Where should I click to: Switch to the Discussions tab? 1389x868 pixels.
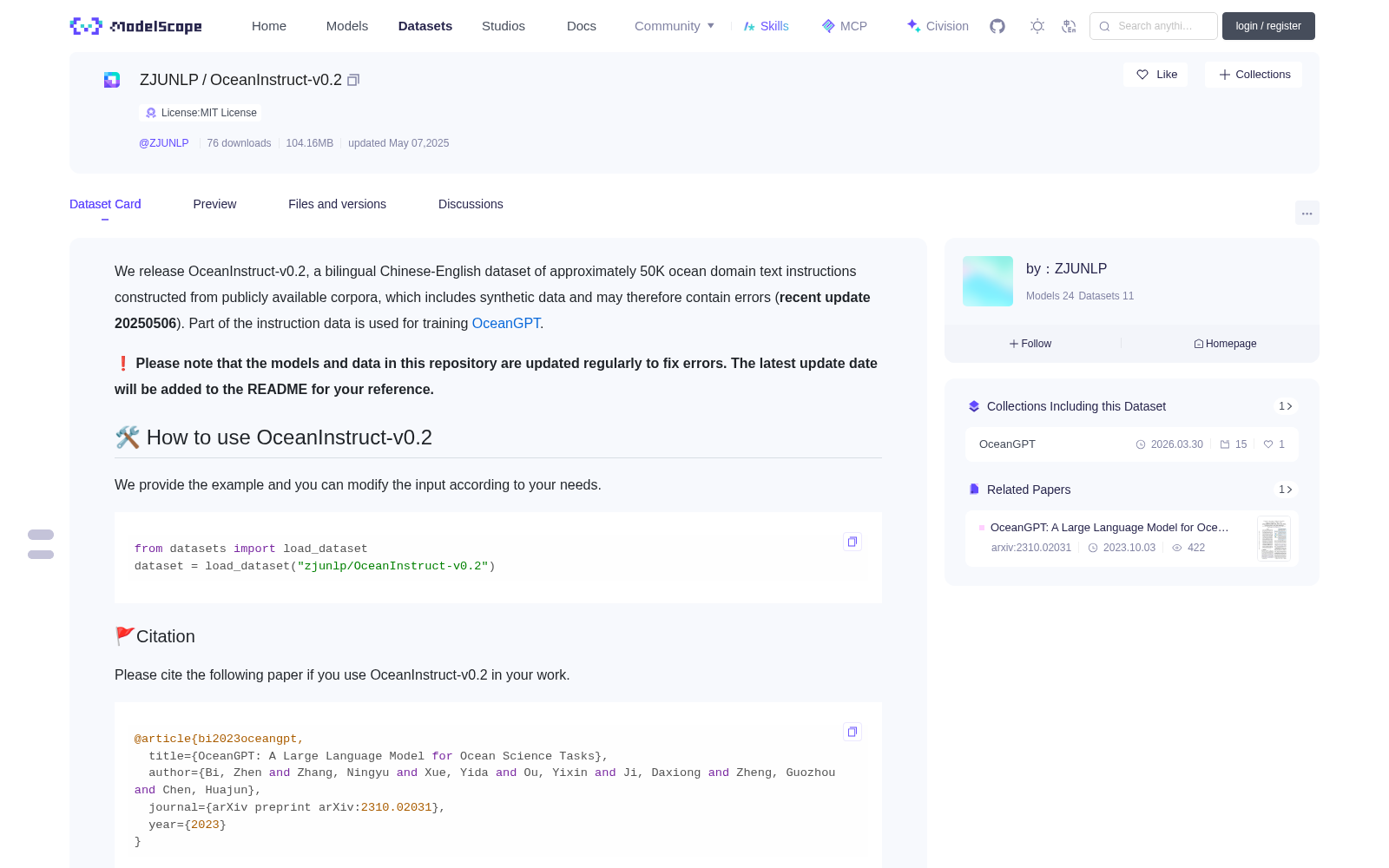coord(471,204)
